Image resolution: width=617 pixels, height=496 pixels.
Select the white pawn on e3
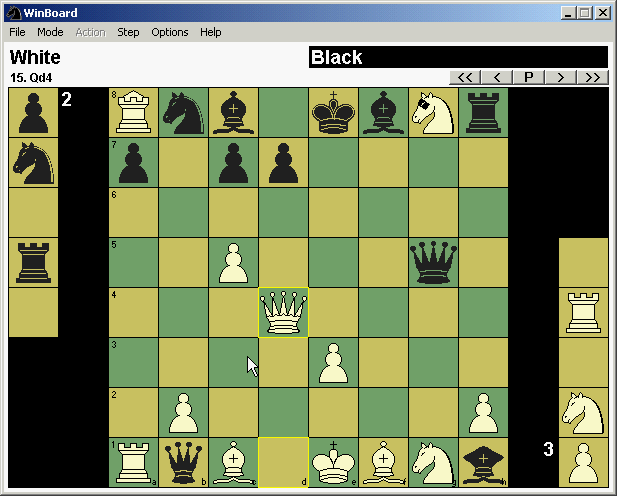pyautogui.click(x=333, y=363)
